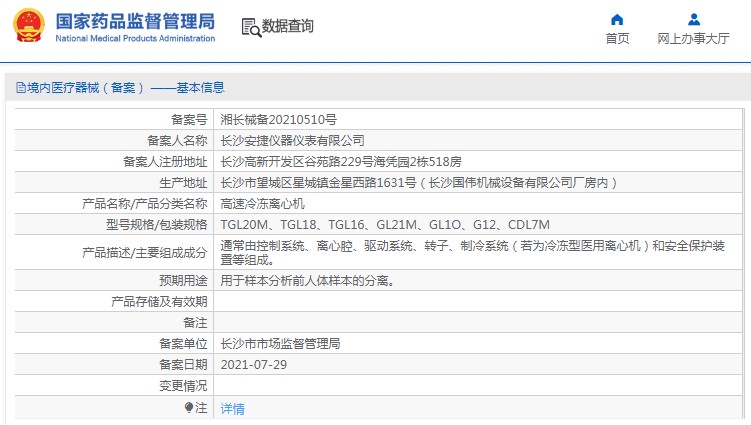Screen dimensions: 751x425
Task: Click the 备注 label
Action: 195,322
